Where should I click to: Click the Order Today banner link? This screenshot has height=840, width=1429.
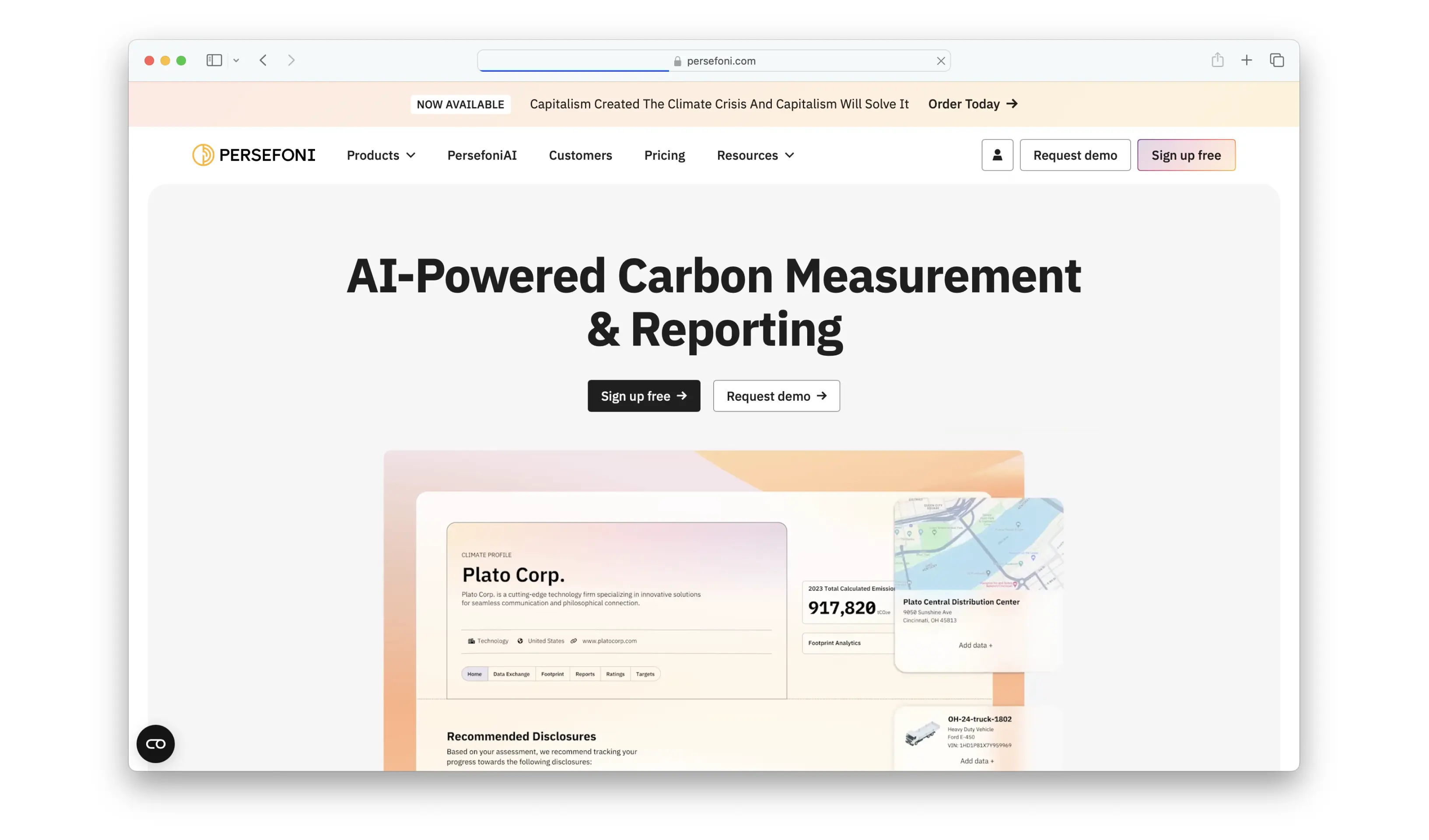point(972,104)
